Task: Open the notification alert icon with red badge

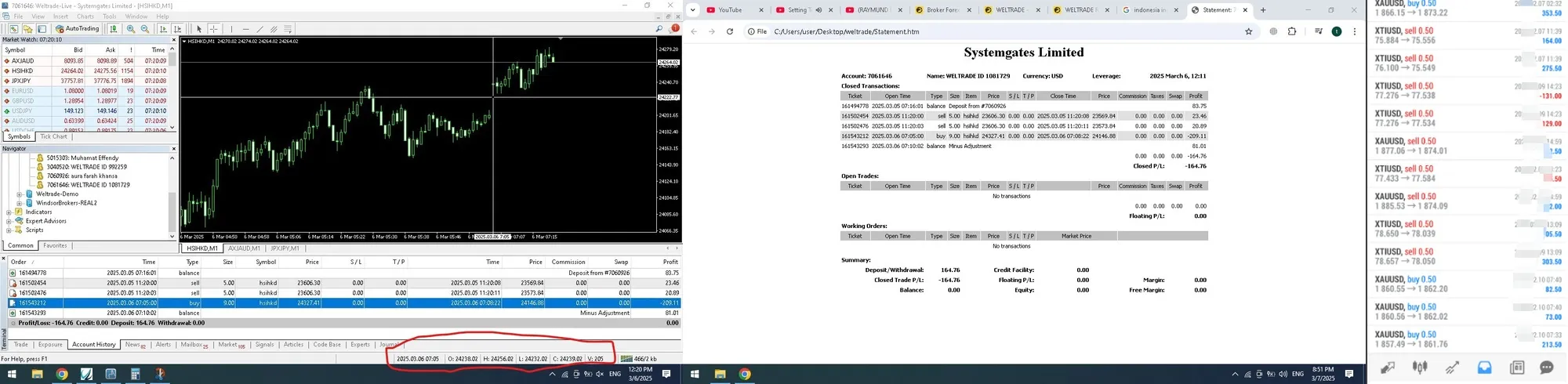Action: click(675, 29)
